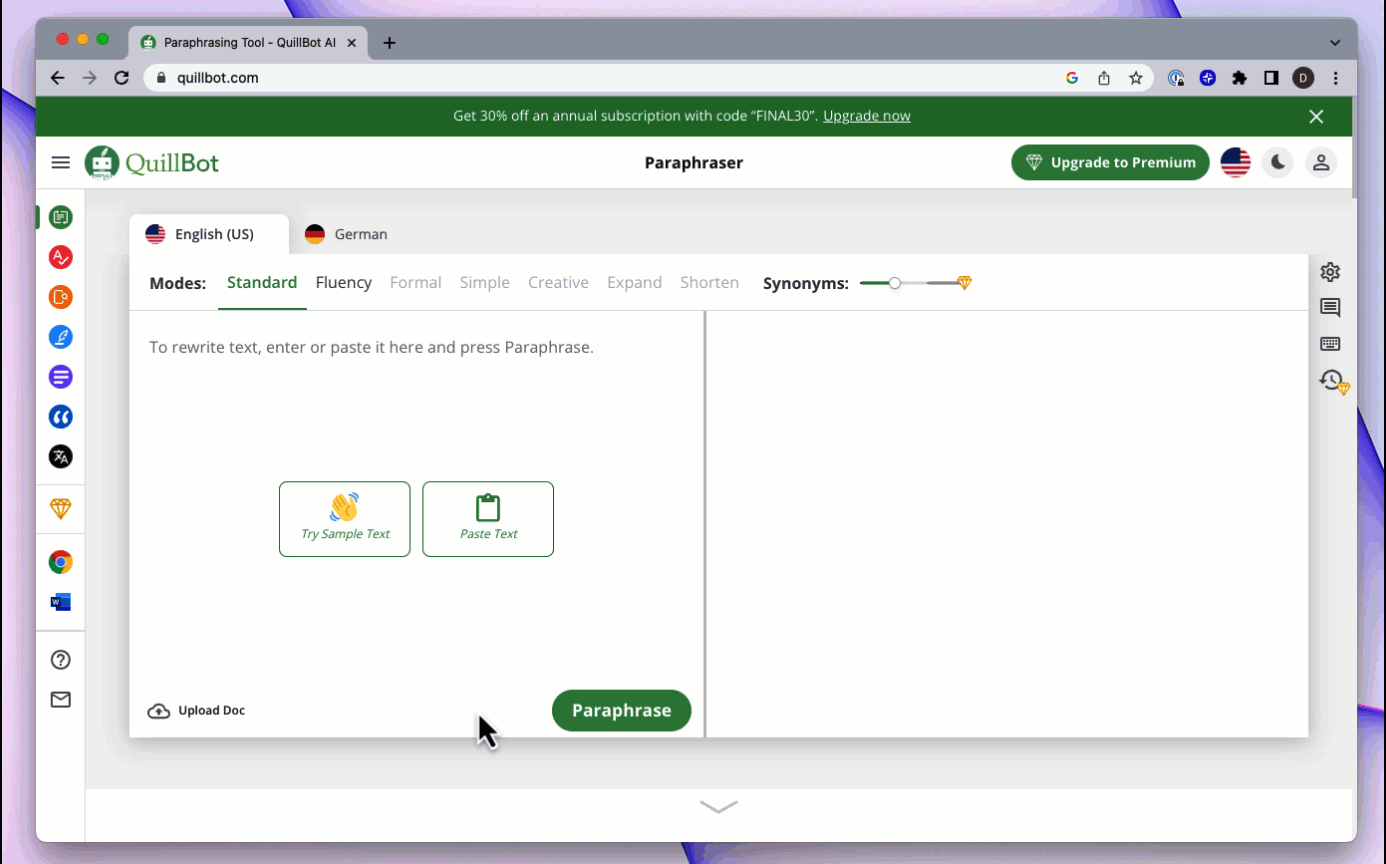Open the Citation Generator quote icon
Screen dimensions: 1386x864
[x=61, y=417]
